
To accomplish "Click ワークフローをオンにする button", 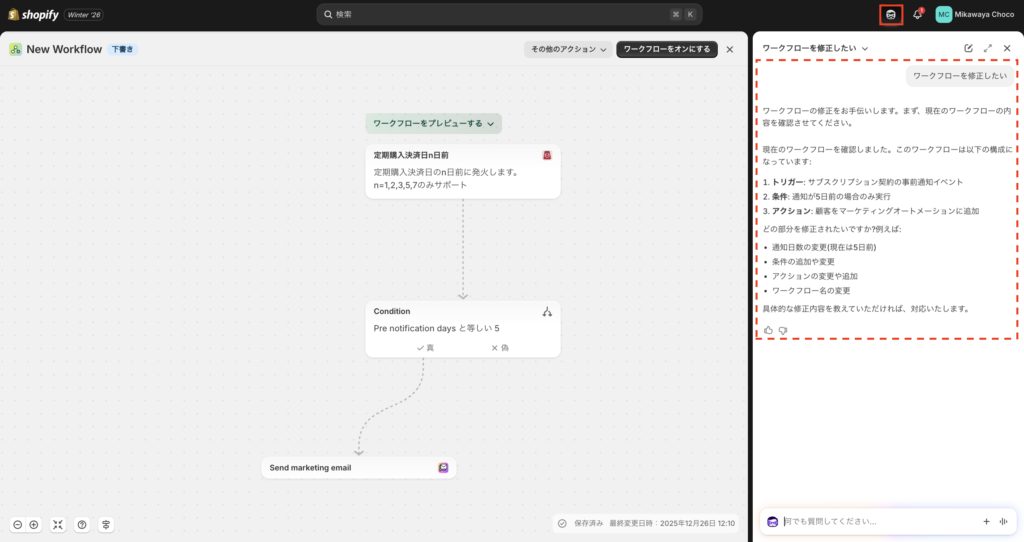I will pos(667,49).
